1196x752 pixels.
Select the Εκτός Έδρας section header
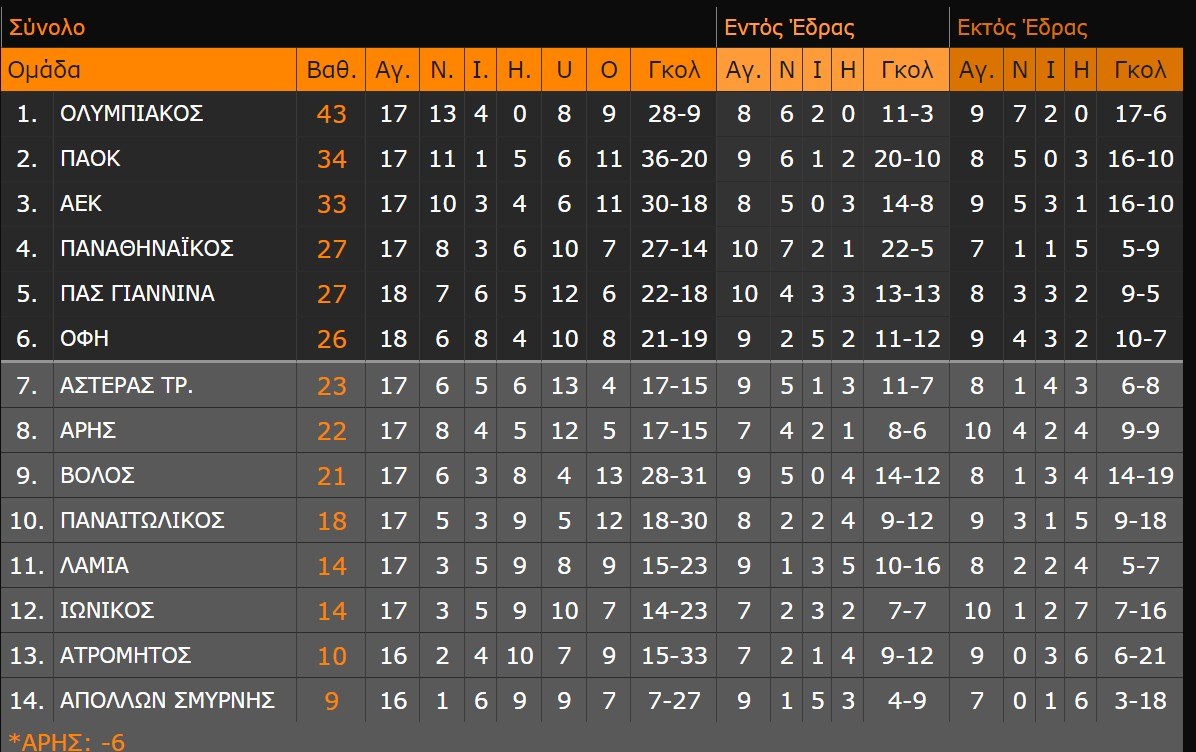[x=1022, y=27]
